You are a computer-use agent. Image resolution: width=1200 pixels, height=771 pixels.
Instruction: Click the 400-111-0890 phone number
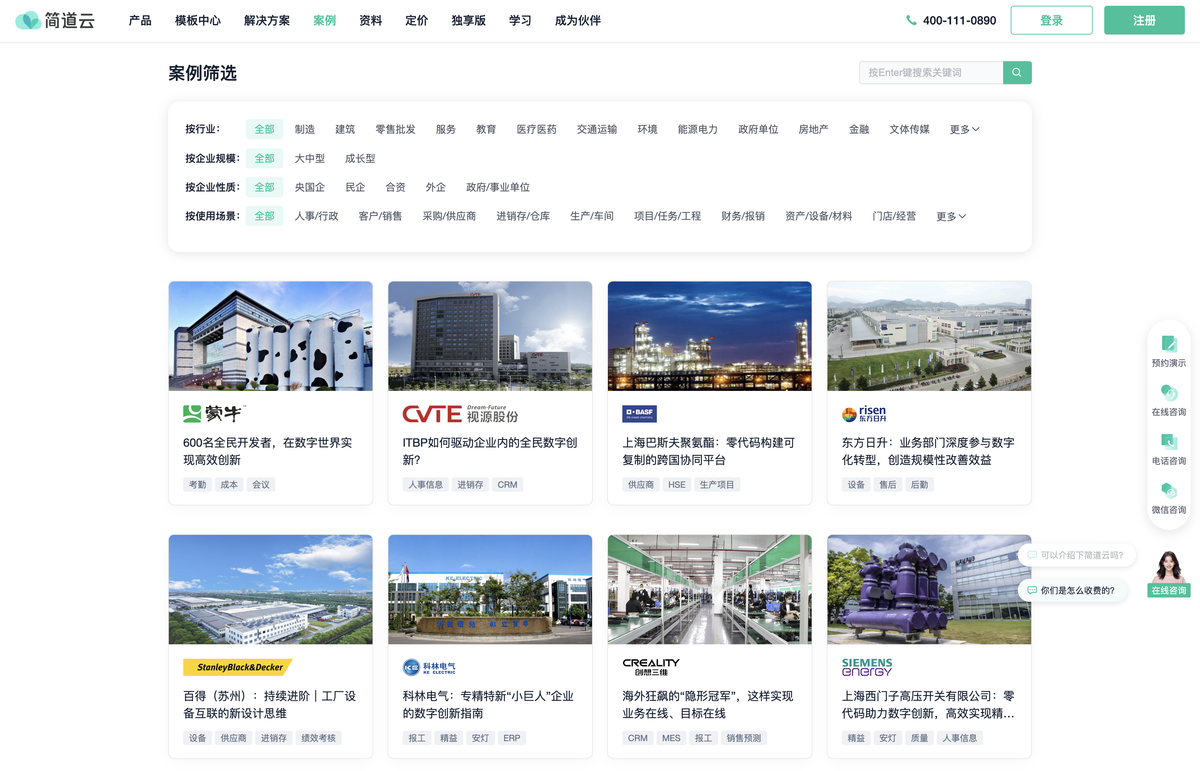pyautogui.click(x=959, y=20)
